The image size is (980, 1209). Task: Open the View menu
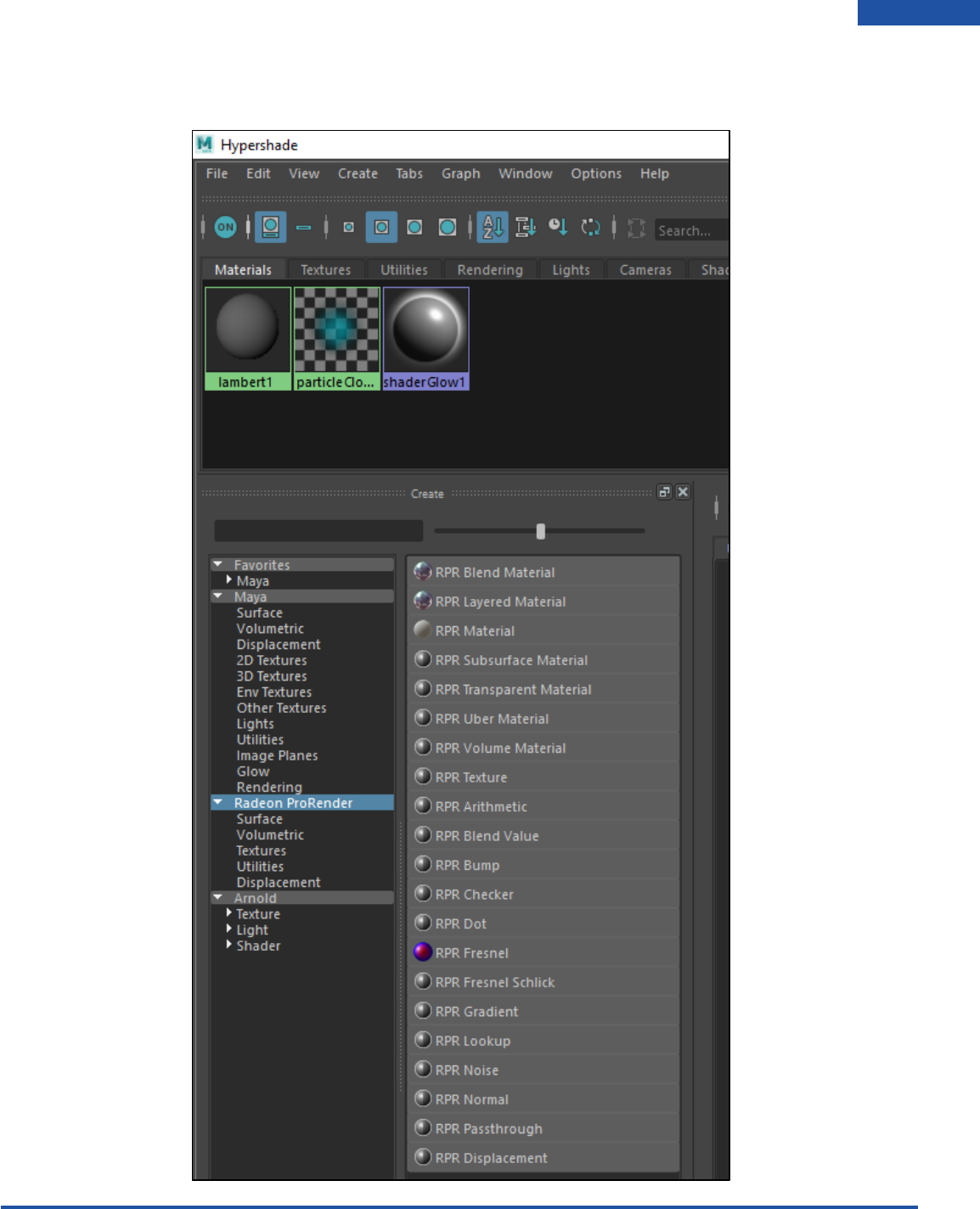304,173
